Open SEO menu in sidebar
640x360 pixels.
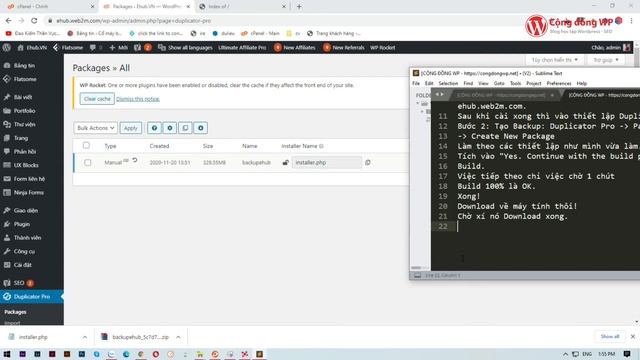[19, 283]
